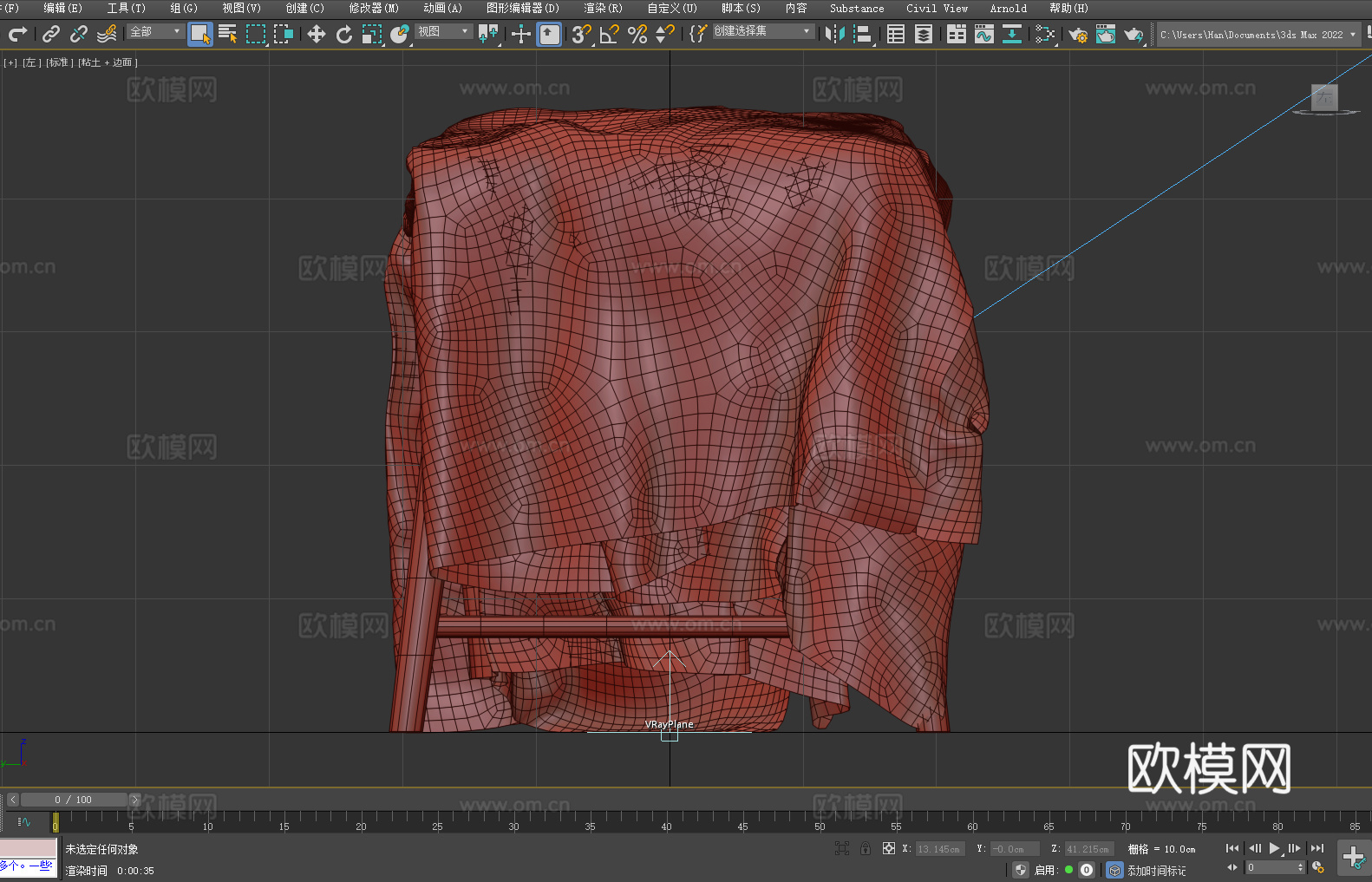
Task: Open Select by Name list icon
Action: coord(228,34)
